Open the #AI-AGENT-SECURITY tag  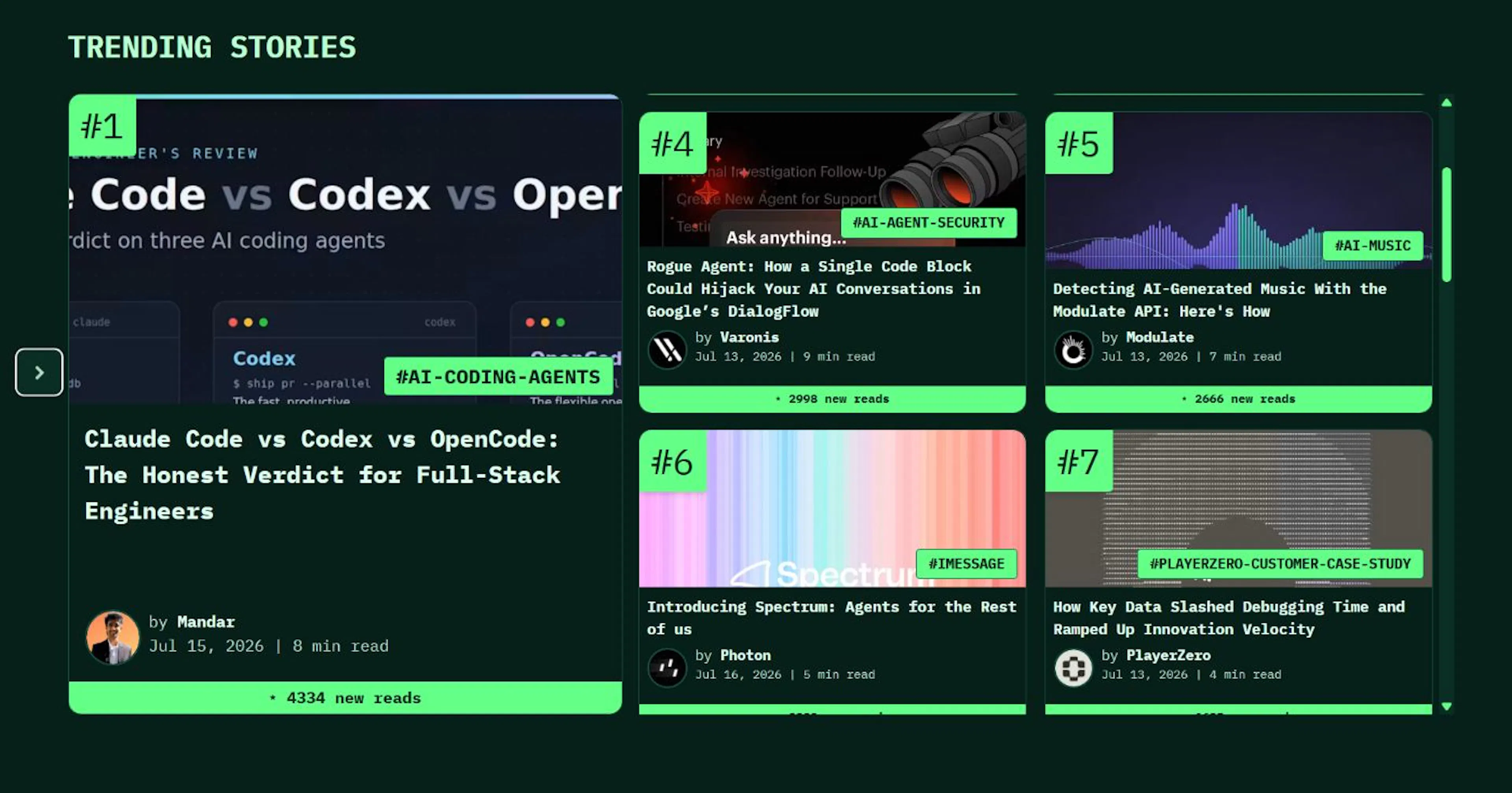pos(928,223)
